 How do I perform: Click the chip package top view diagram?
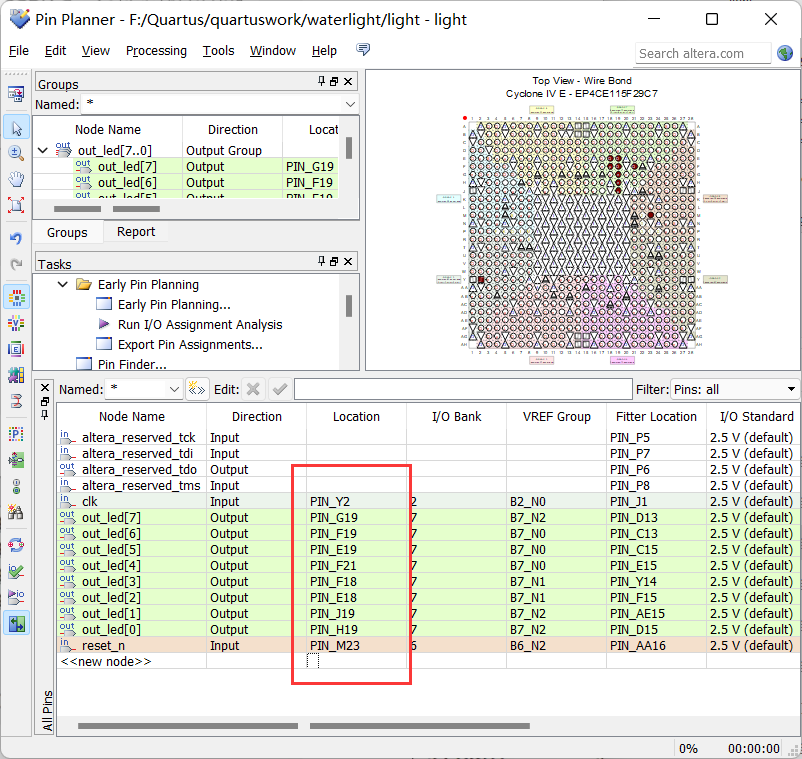pos(582,234)
